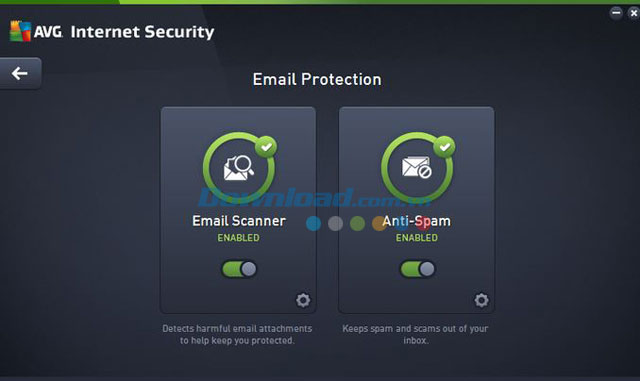Select the Anti-Spam title text

(x=416, y=221)
